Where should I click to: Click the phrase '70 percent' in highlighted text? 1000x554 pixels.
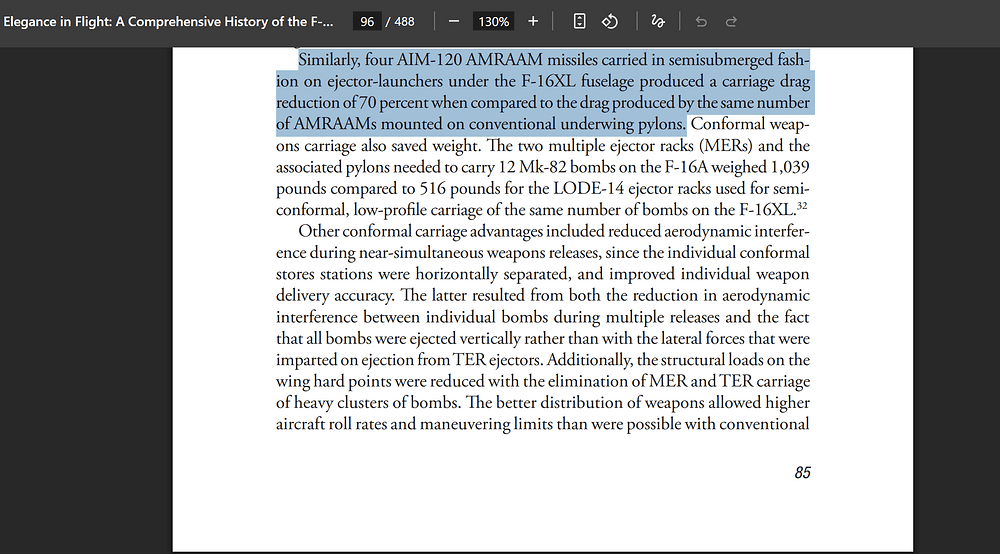coord(393,103)
